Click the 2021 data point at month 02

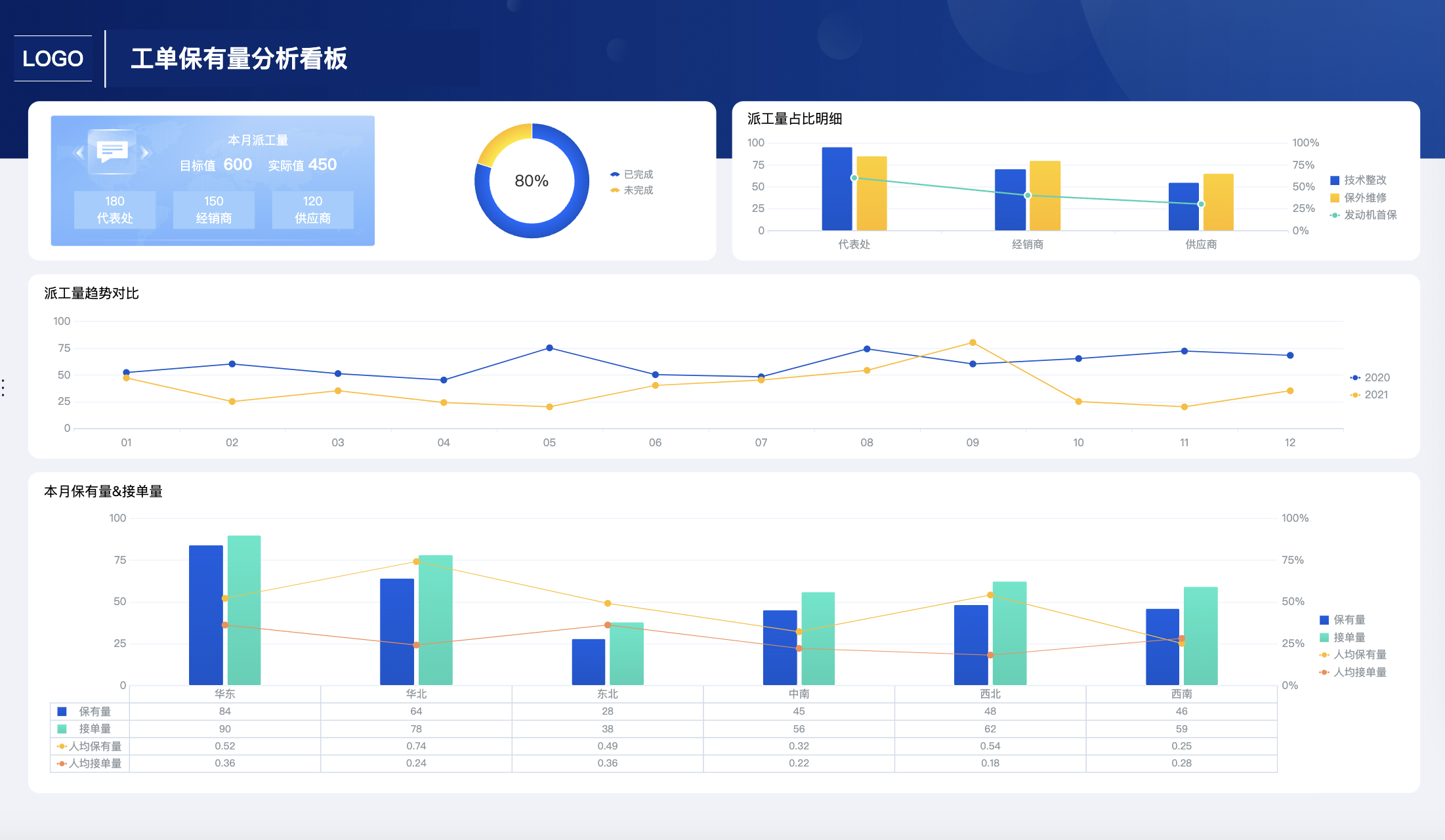coord(232,402)
